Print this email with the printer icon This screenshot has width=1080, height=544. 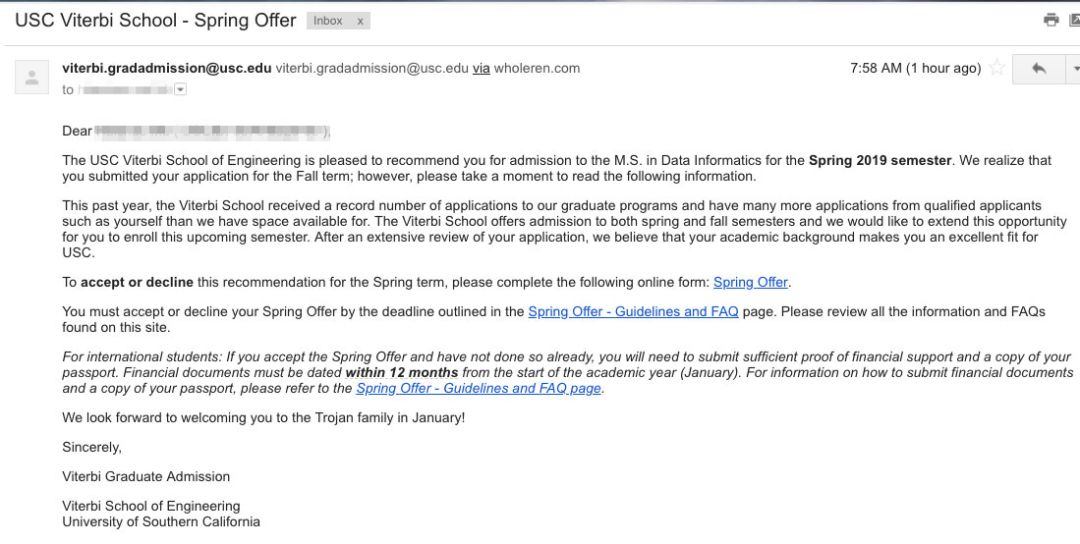1051,20
